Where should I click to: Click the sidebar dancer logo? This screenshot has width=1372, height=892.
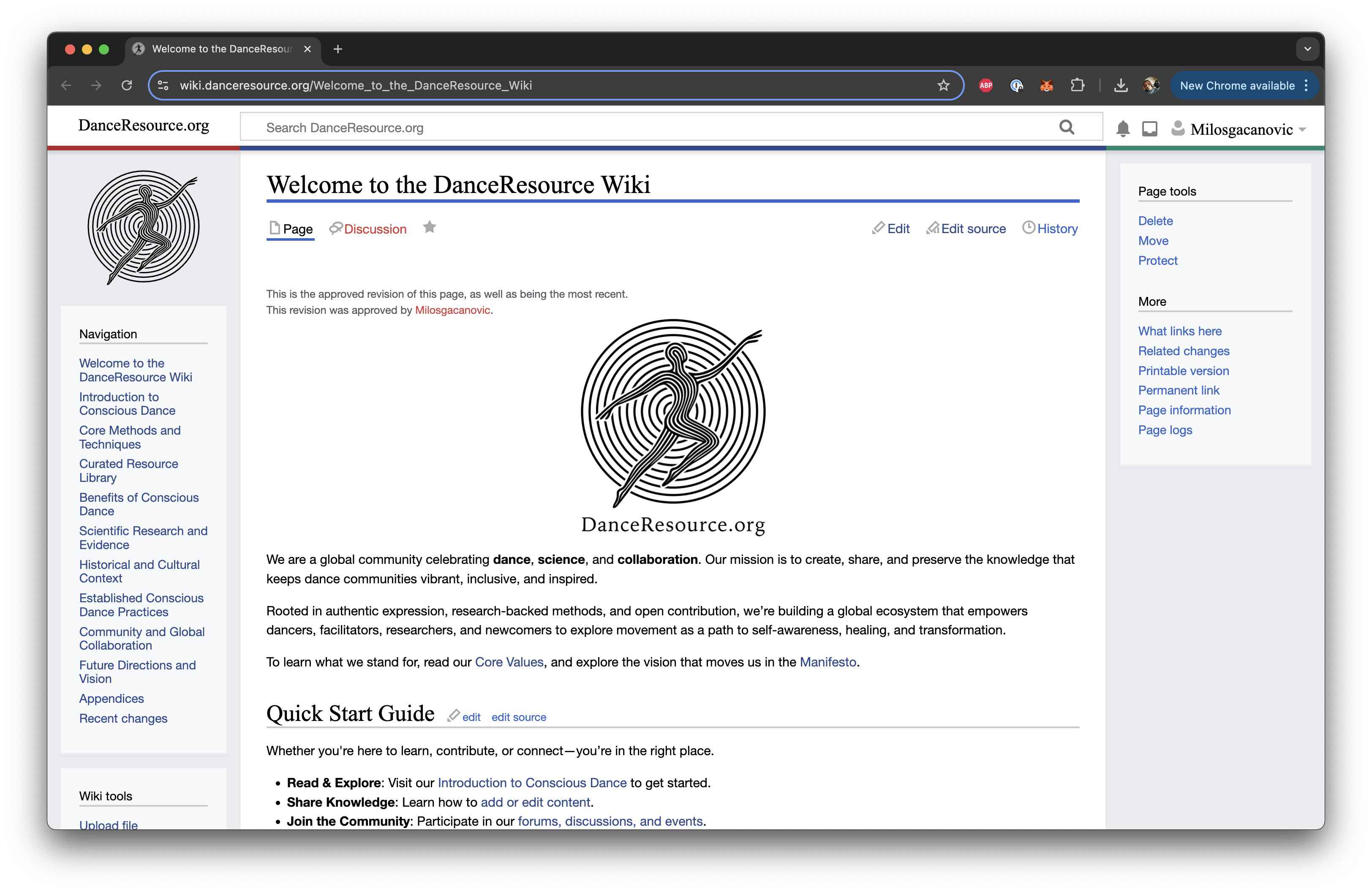pyautogui.click(x=144, y=226)
